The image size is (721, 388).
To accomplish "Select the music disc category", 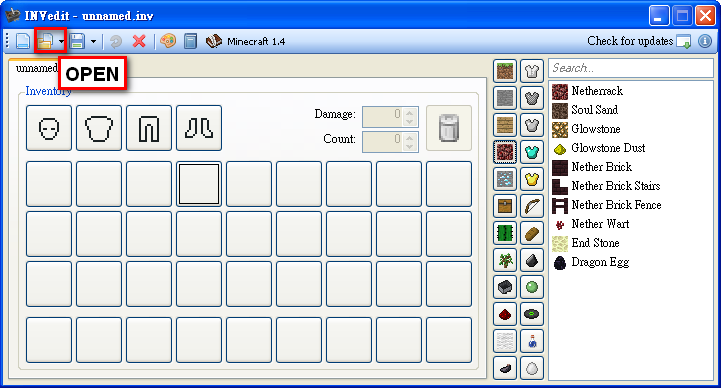I will point(532,314).
